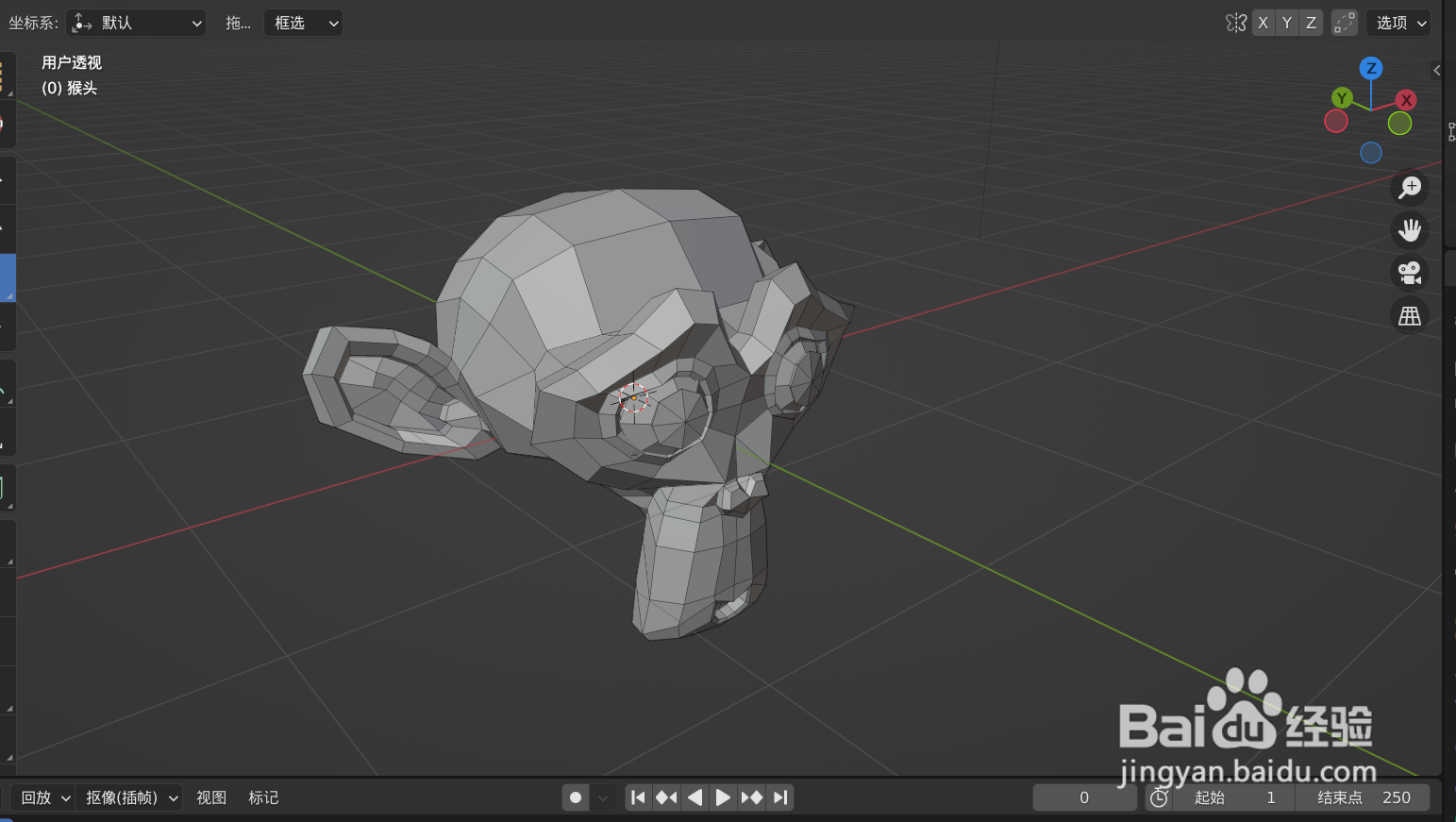Play animation in reverse
The height and width of the screenshot is (822, 1456).
(x=695, y=797)
